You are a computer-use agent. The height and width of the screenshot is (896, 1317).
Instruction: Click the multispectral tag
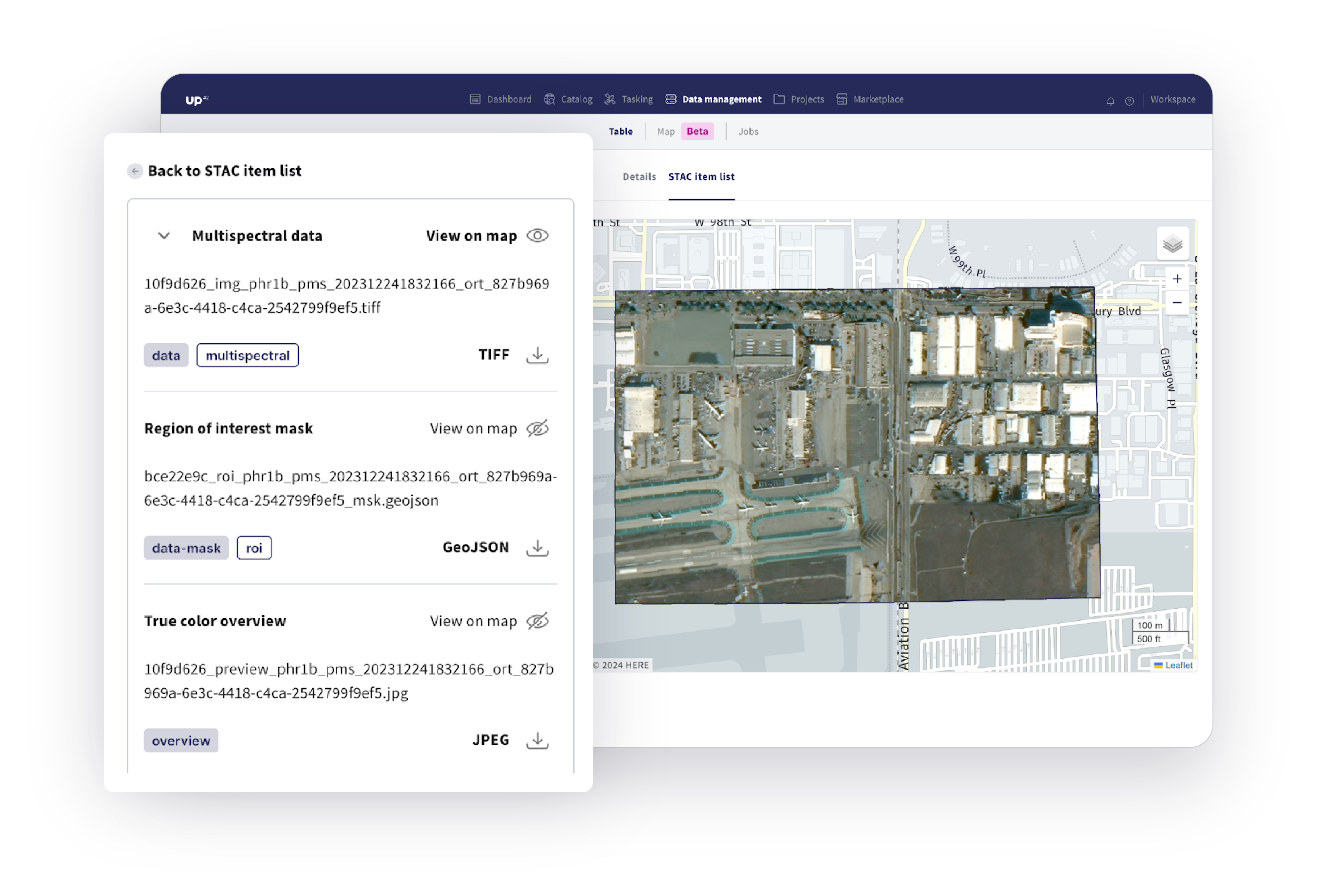248,356
